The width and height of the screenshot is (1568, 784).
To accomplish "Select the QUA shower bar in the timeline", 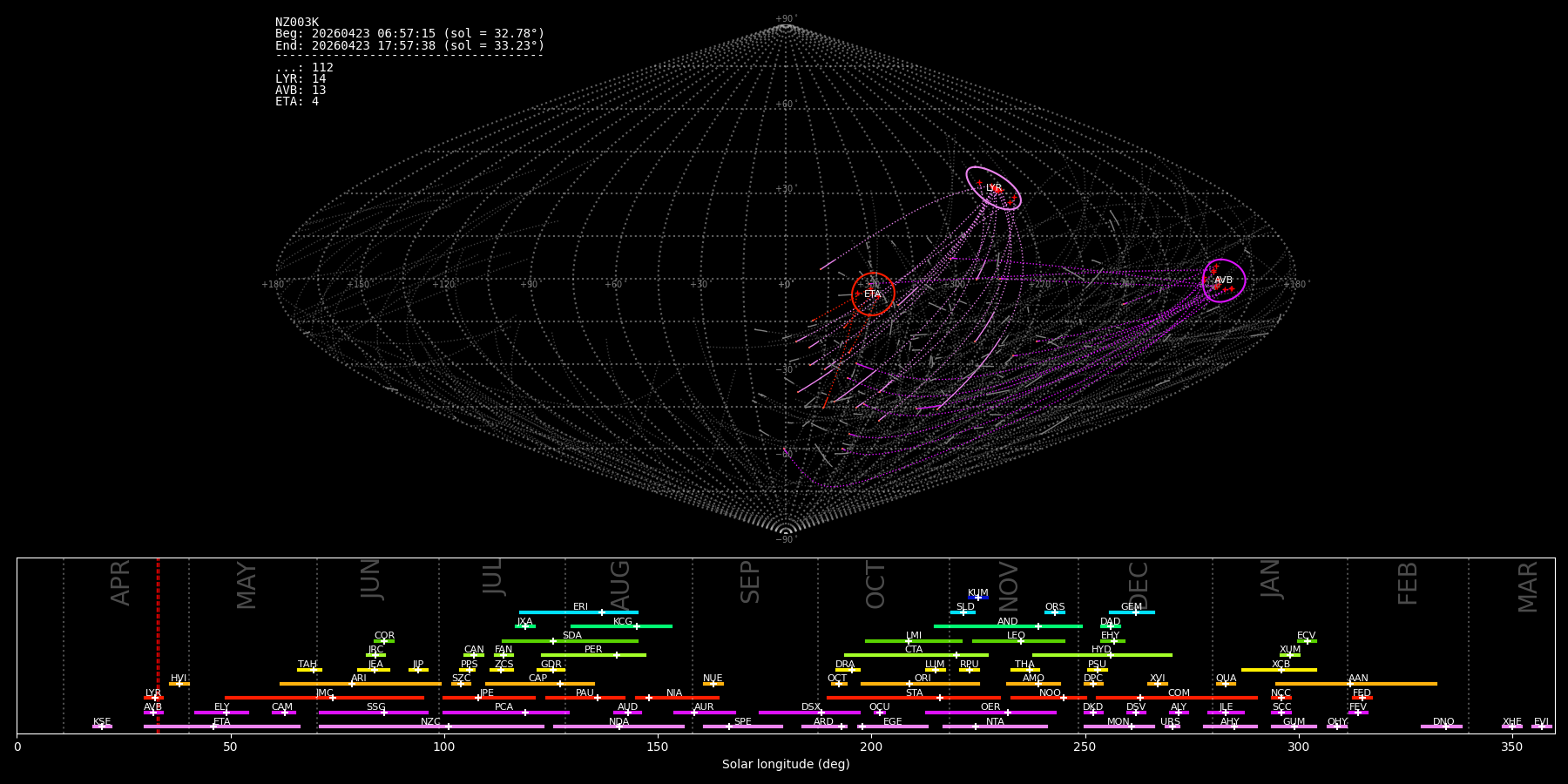I will [1226, 684].
